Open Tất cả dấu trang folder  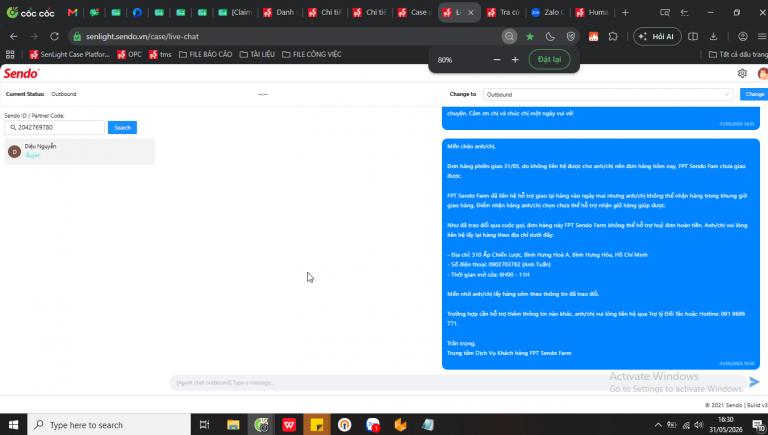coord(738,54)
